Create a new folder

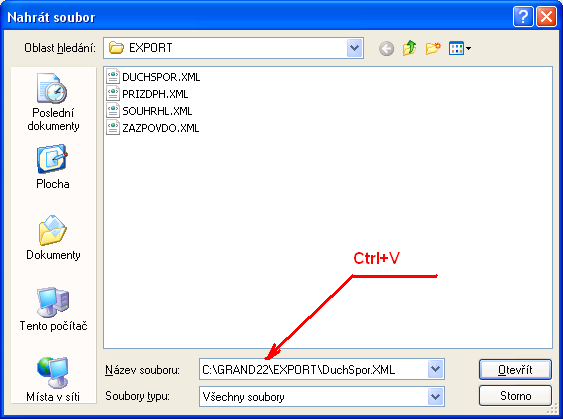click(433, 48)
